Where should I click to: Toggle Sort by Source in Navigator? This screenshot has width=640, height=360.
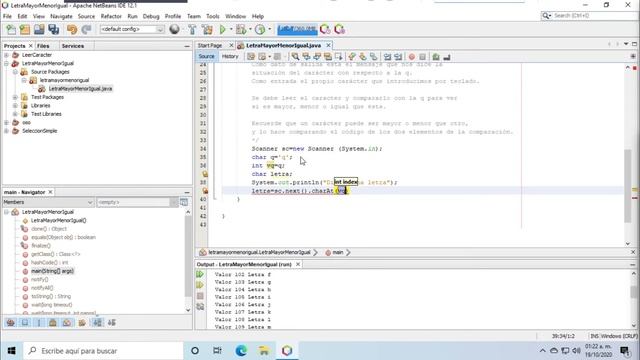pyautogui.click(x=111, y=322)
